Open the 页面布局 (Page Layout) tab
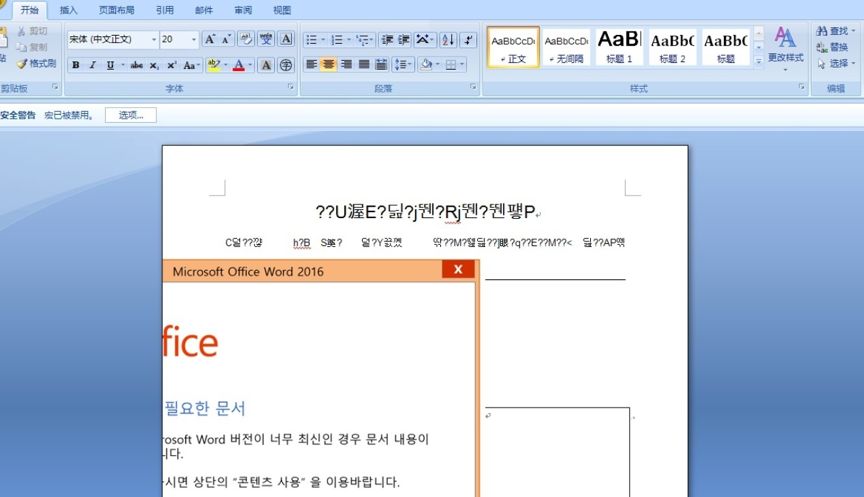The width and height of the screenshot is (864, 497). click(x=116, y=10)
